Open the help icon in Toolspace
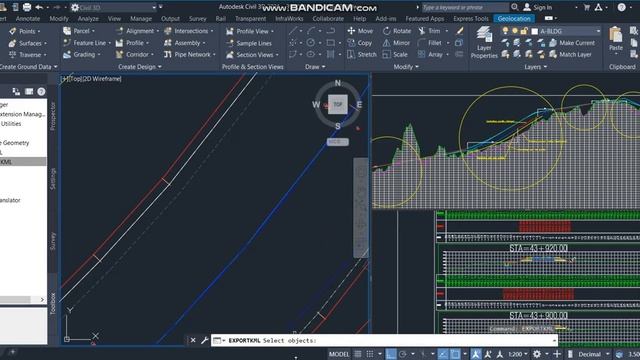Viewport: 640px width, 360px height. 41,91
